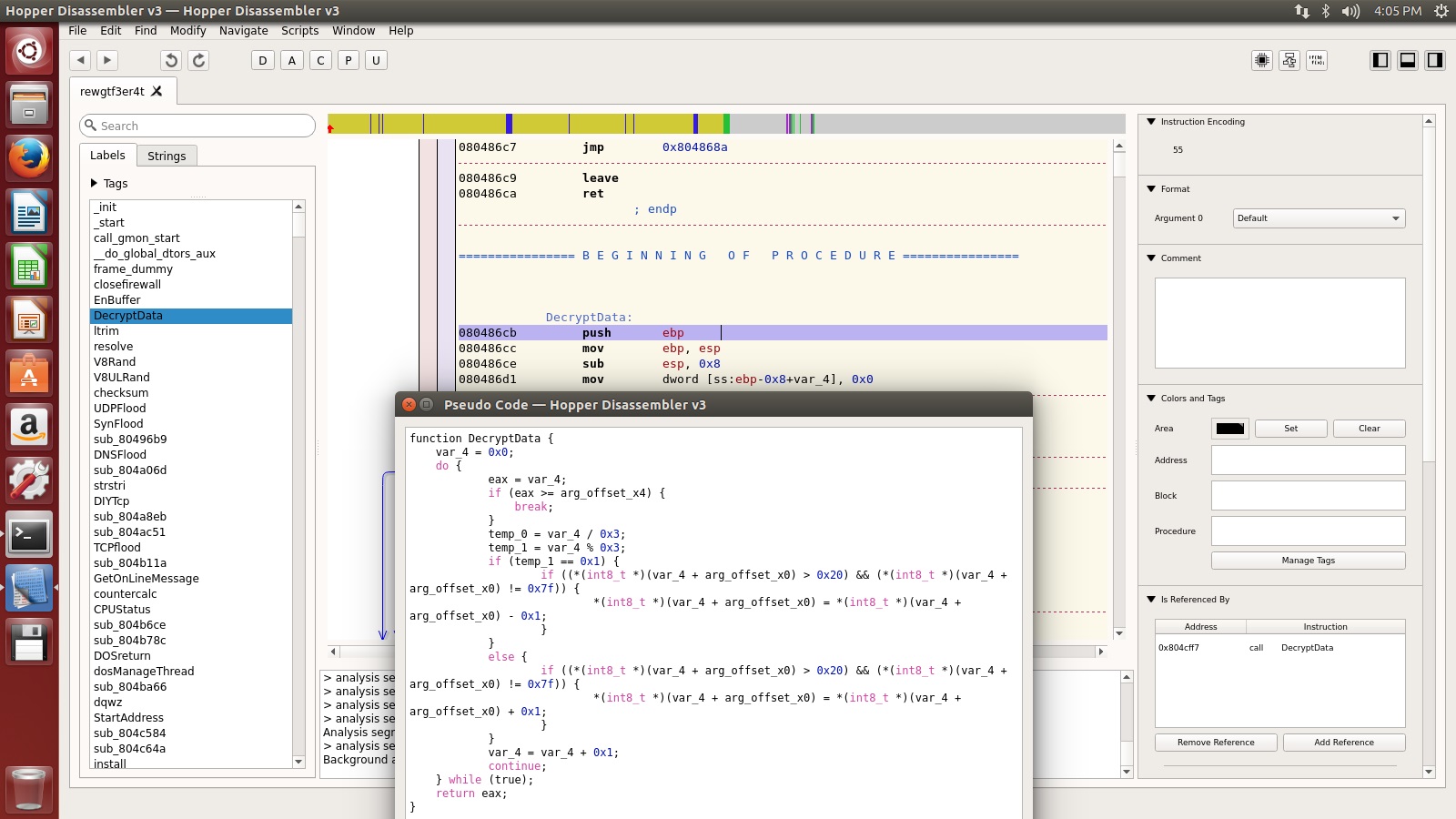Open the File menu
This screenshot has height=819, width=1456.
(77, 30)
